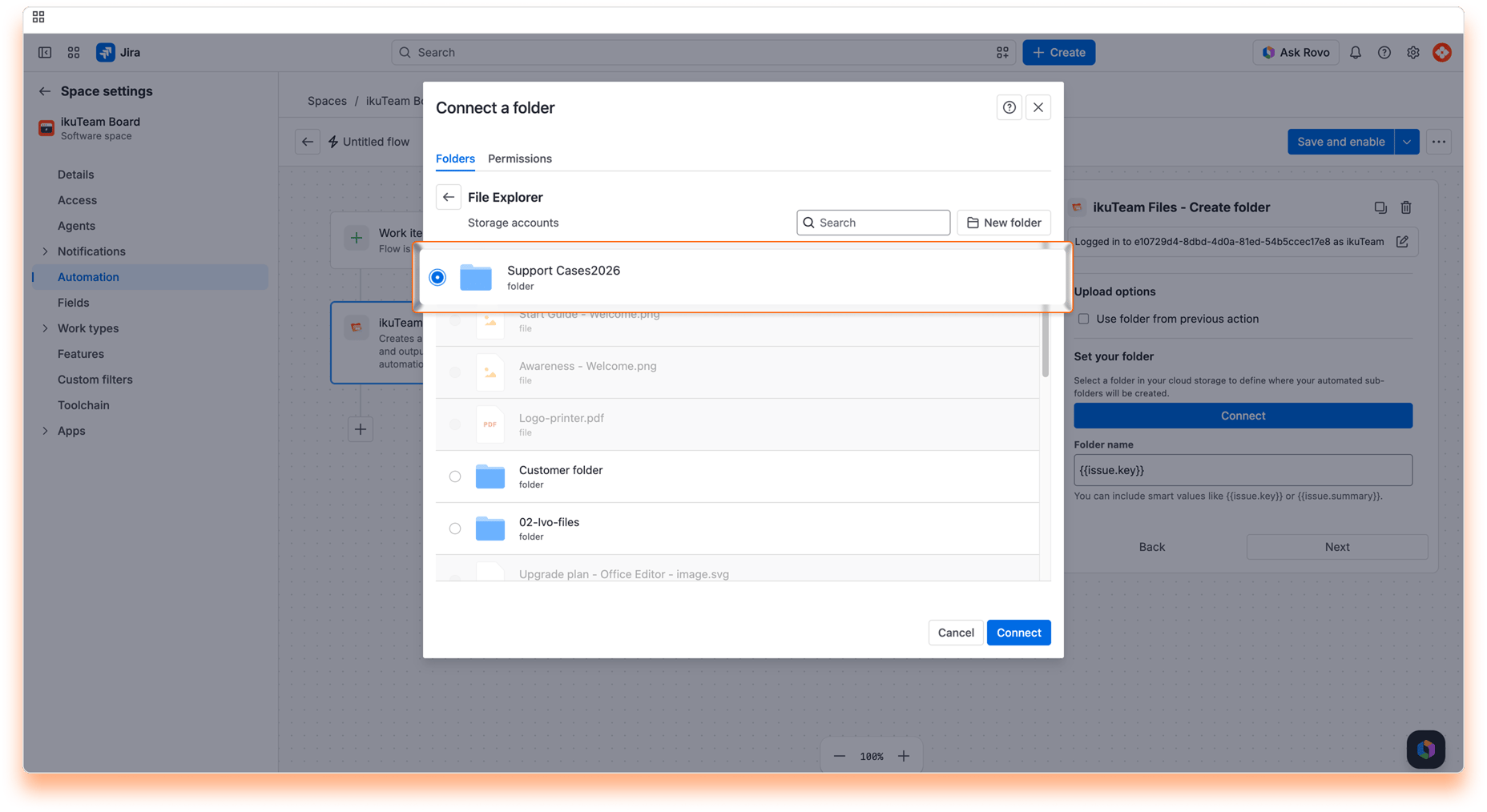Click the back arrow next to Space settings
The height and width of the screenshot is (812, 1487).
(x=45, y=91)
